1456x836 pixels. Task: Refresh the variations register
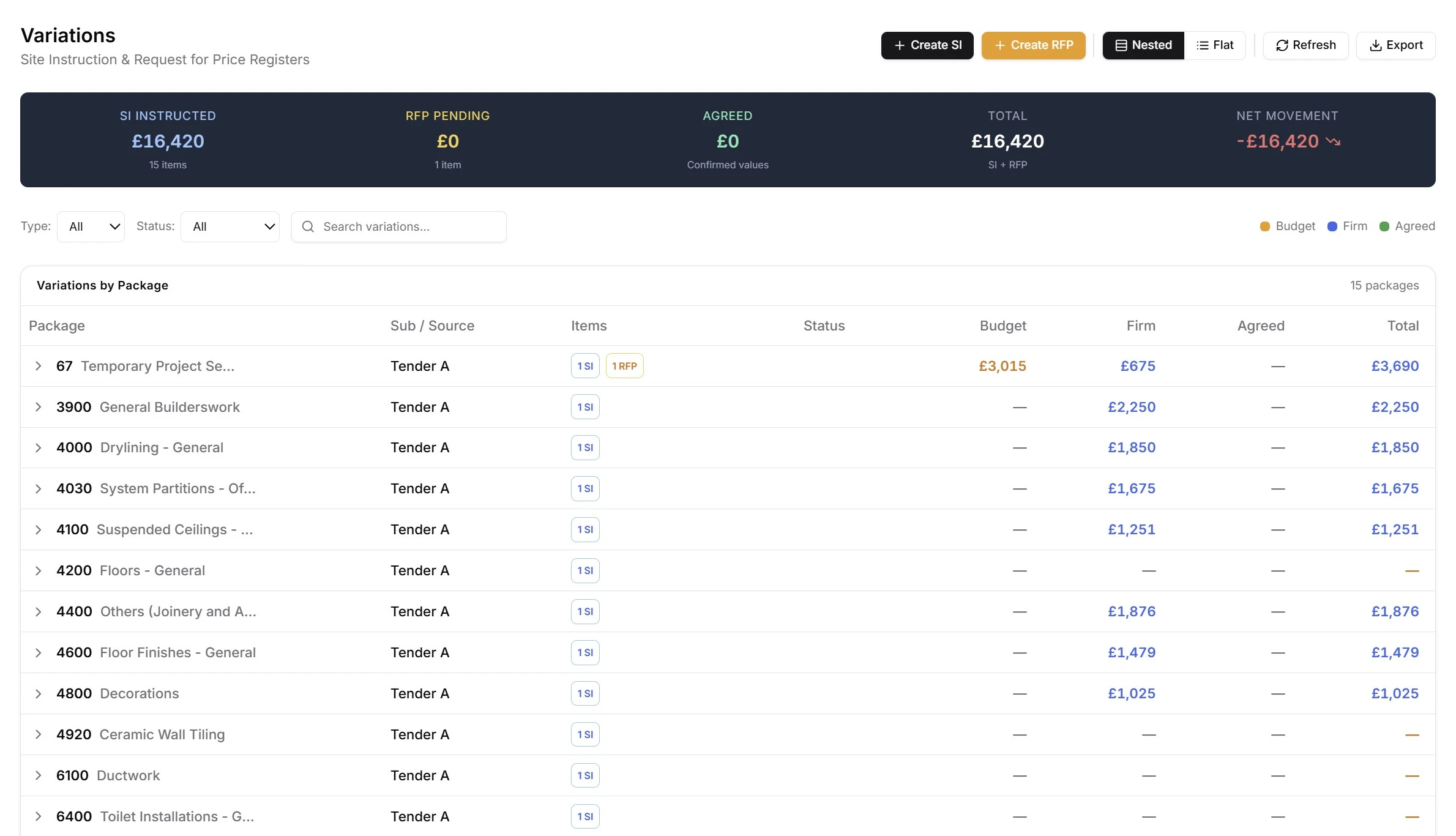click(x=1305, y=45)
